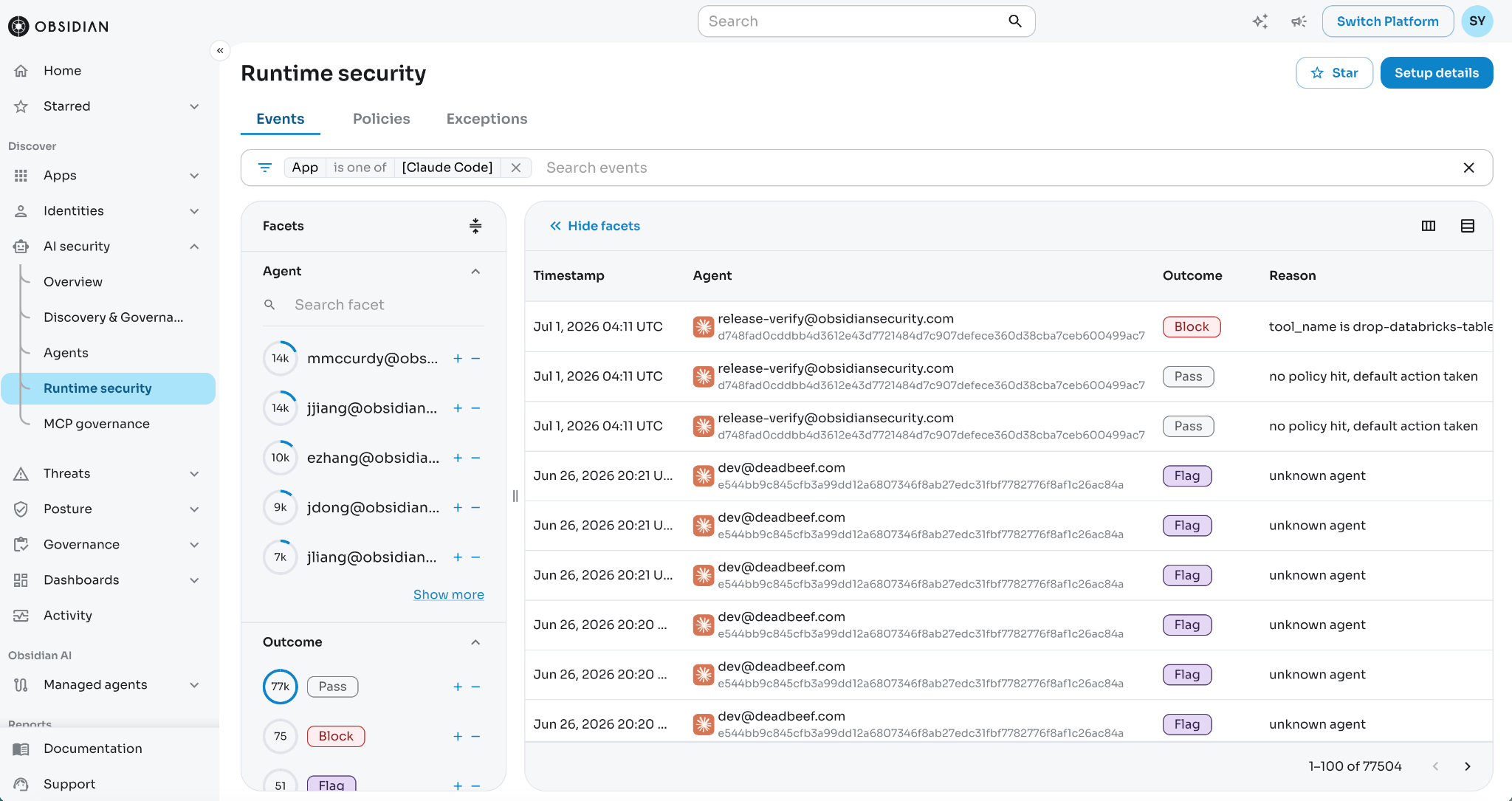
Task: Exclude ezhang agent with minus icon
Action: coord(475,458)
